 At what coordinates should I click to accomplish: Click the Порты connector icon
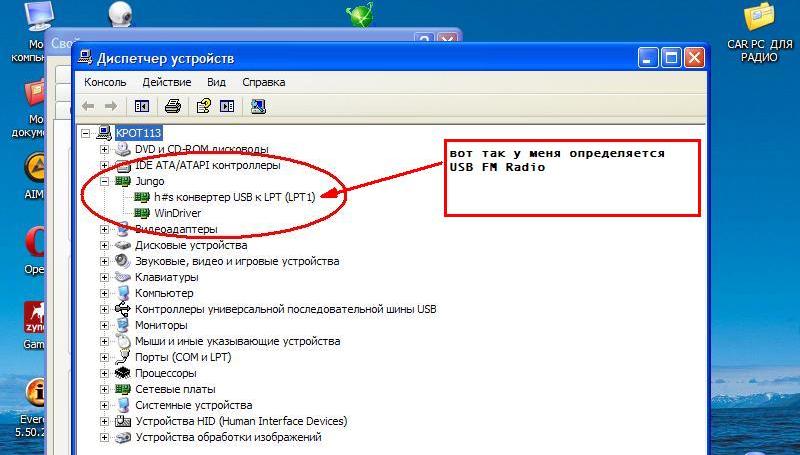123,357
